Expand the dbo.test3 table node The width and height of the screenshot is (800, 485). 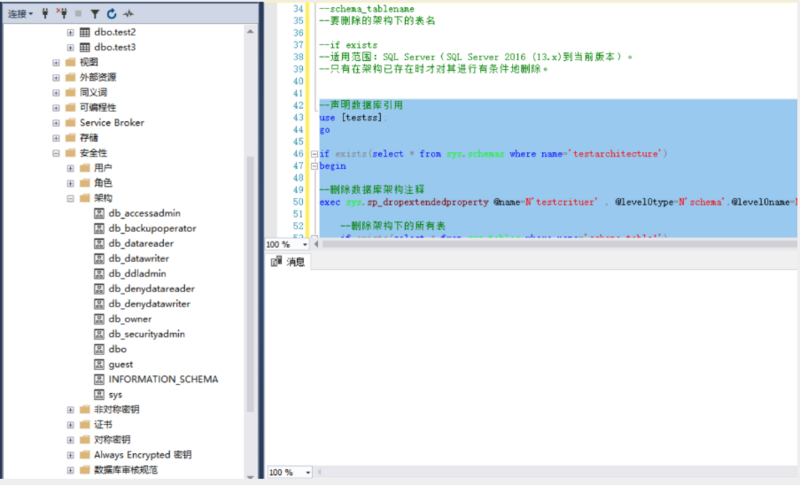pyautogui.click(x=70, y=47)
